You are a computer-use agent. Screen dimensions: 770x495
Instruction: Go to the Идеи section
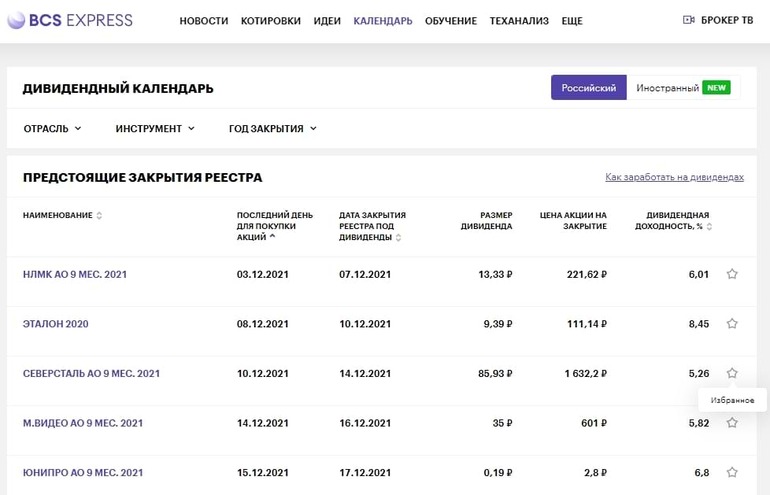(327, 21)
